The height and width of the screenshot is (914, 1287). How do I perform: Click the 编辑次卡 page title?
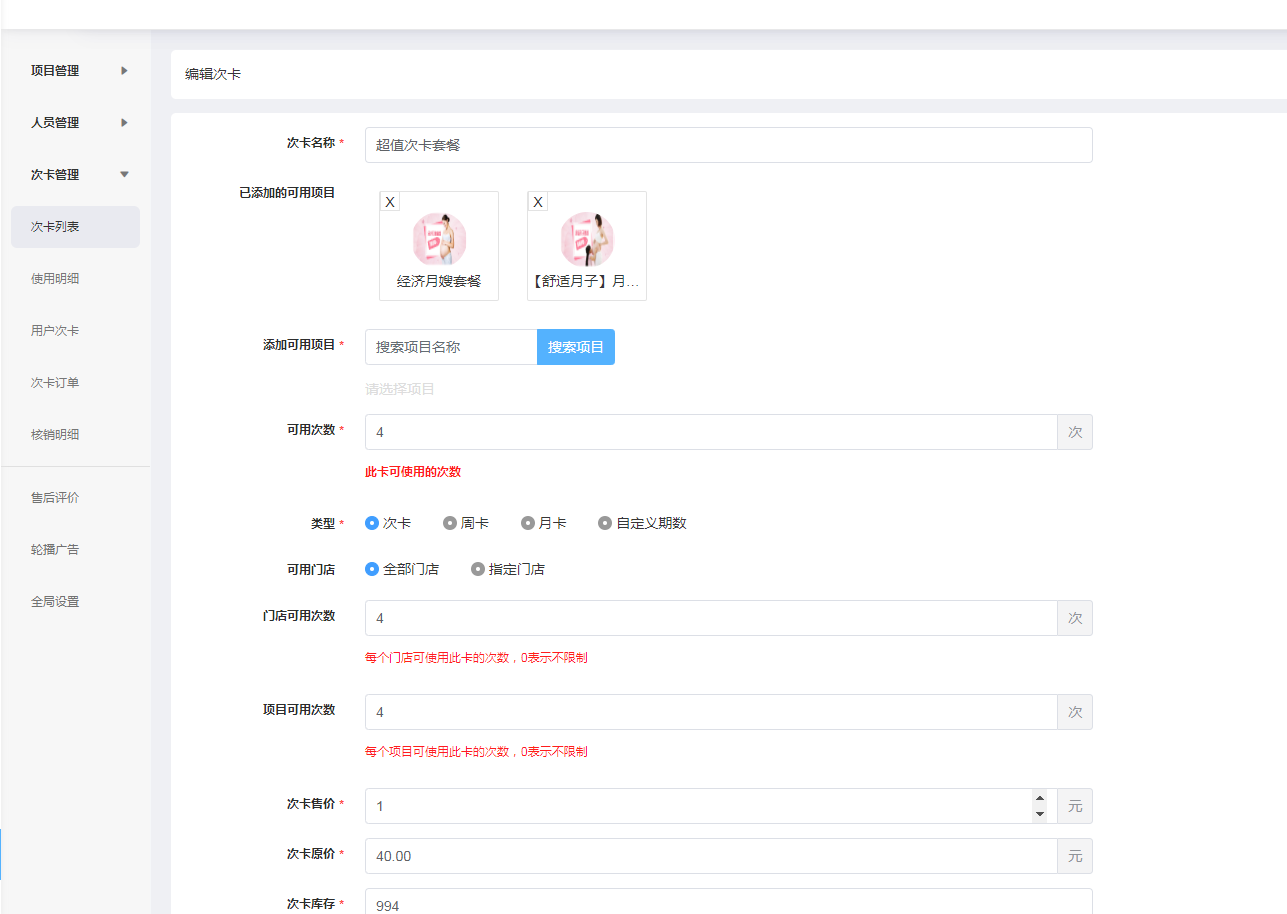click(213, 75)
